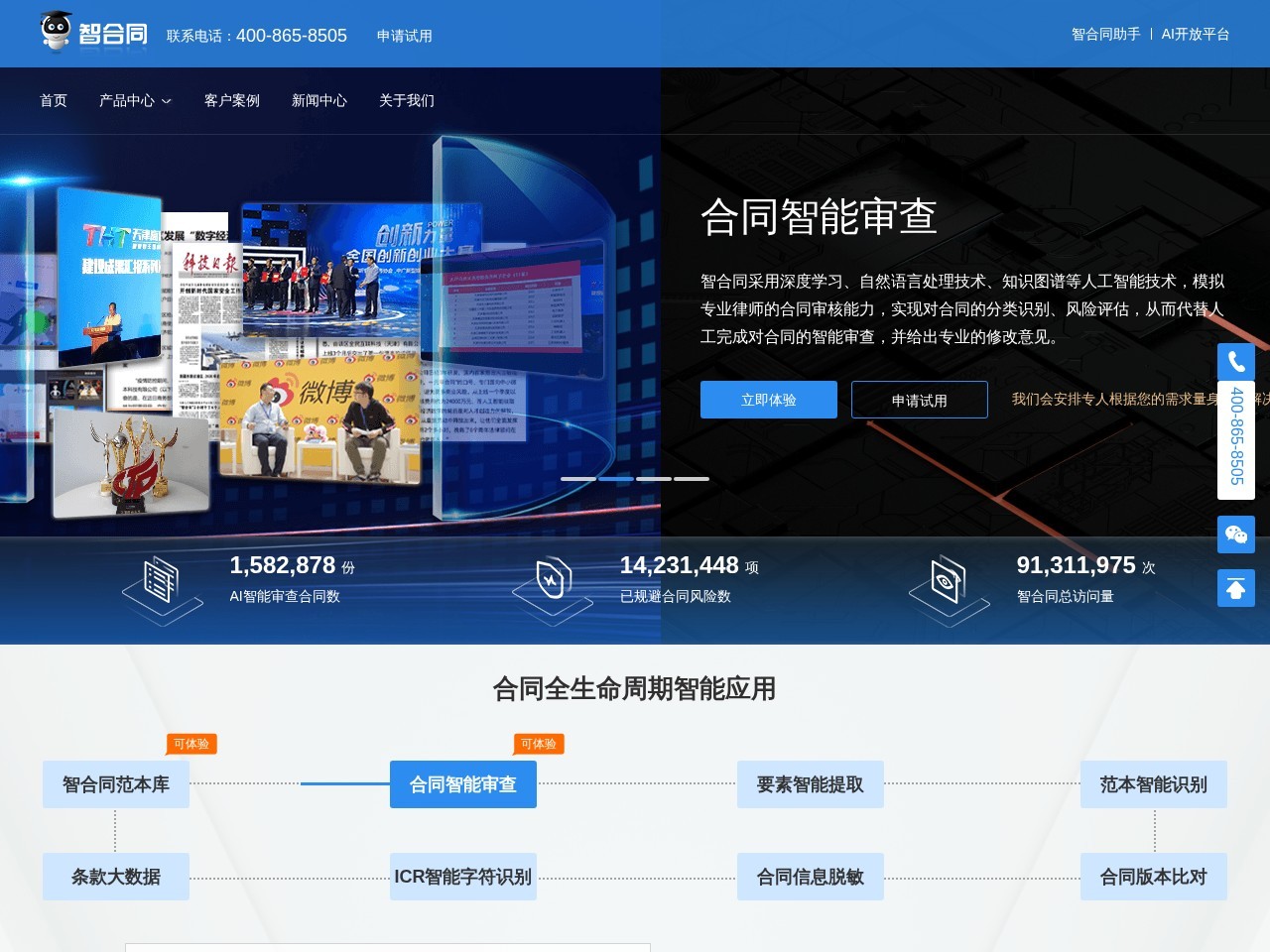Image resolution: width=1270 pixels, height=952 pixels.
Task: Open the 智合同助手 link
Action: tap(1106, 34)
